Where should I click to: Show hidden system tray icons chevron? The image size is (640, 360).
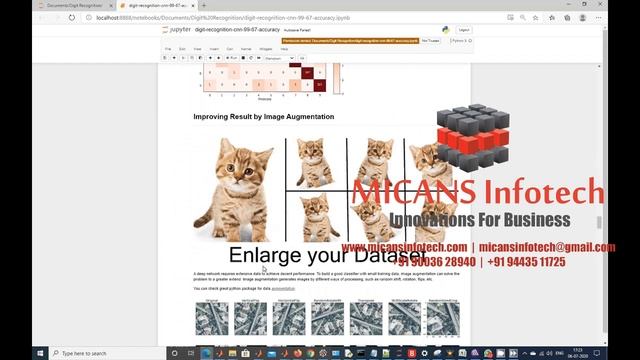[x=524, y=353]
